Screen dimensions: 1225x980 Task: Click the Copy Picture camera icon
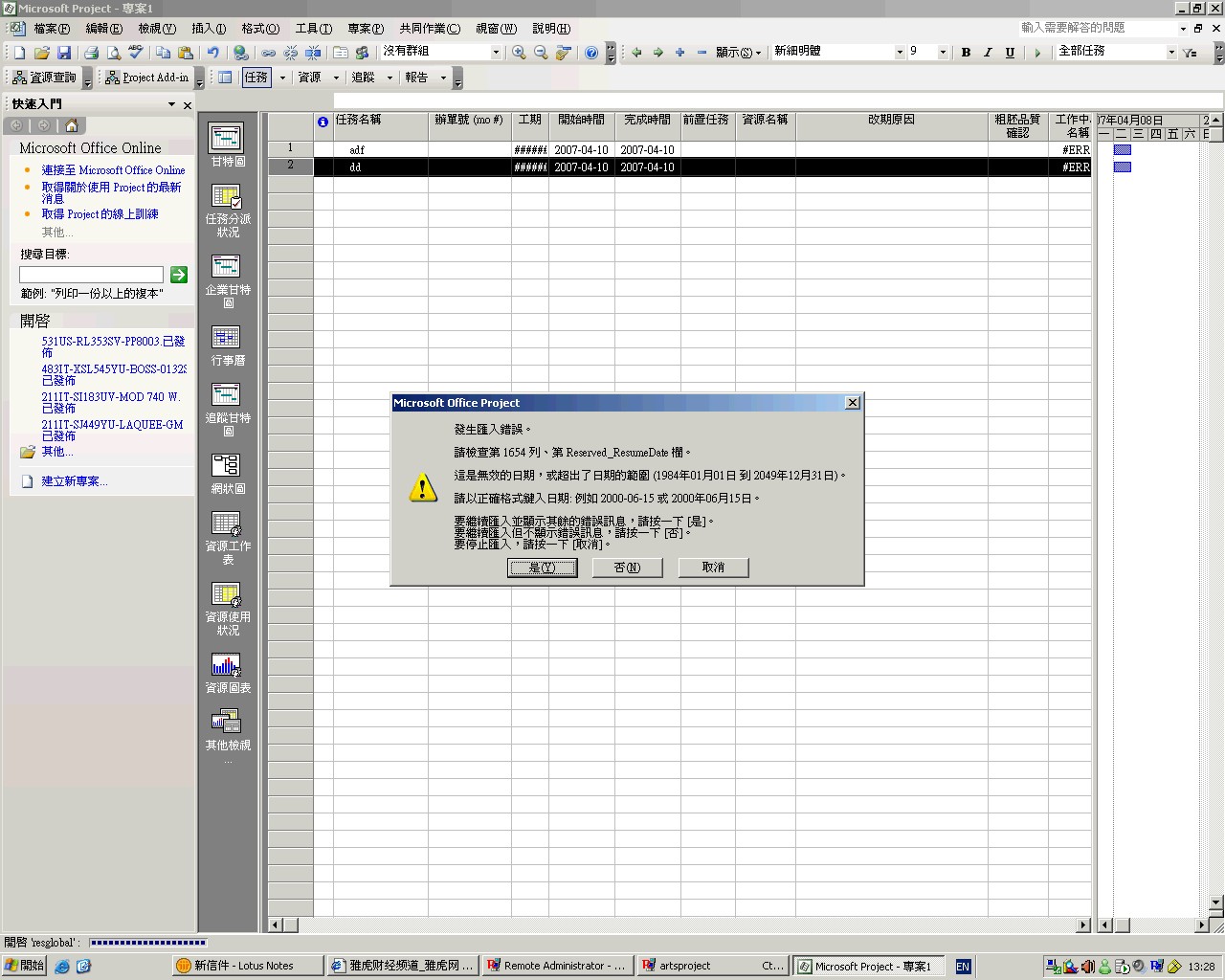[x=563, y=53]
